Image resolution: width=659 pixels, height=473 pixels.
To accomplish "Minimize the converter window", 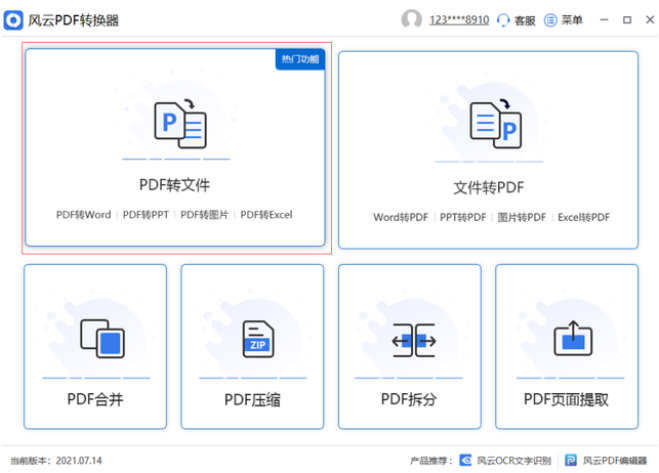I will click(604, 20).
